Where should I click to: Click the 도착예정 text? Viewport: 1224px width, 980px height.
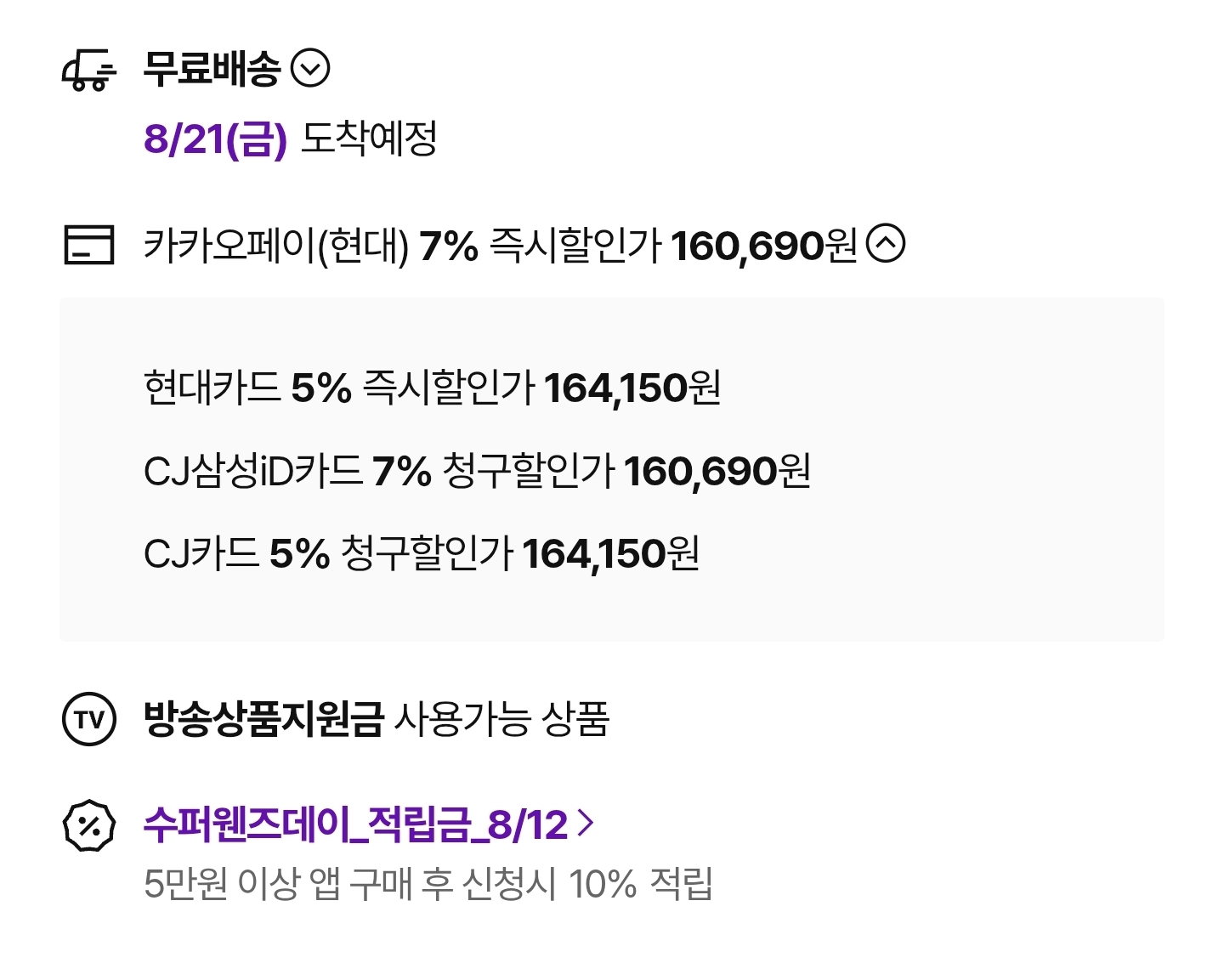tap(369, 139)
